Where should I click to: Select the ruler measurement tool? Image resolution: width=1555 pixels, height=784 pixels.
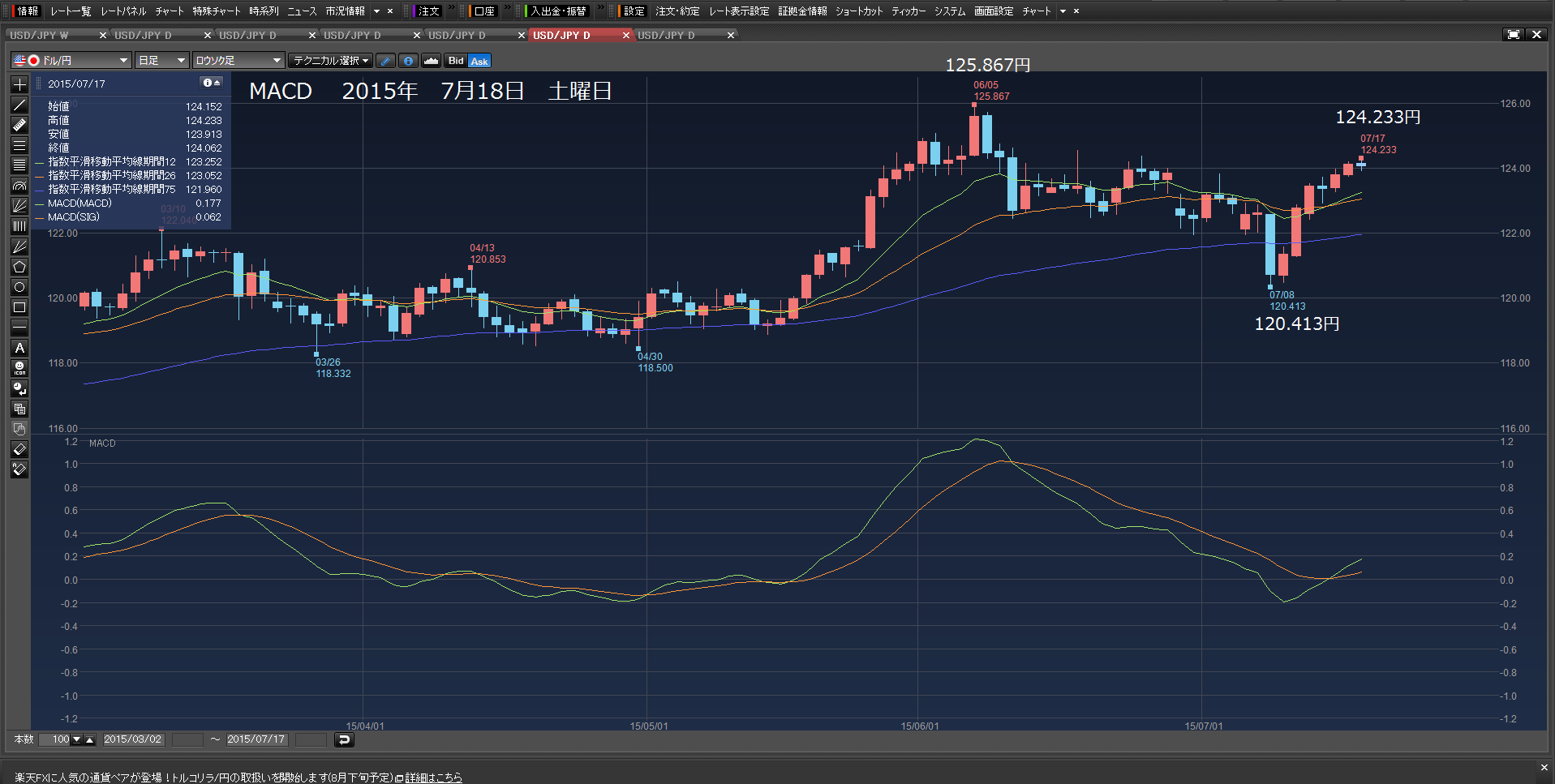19,125
